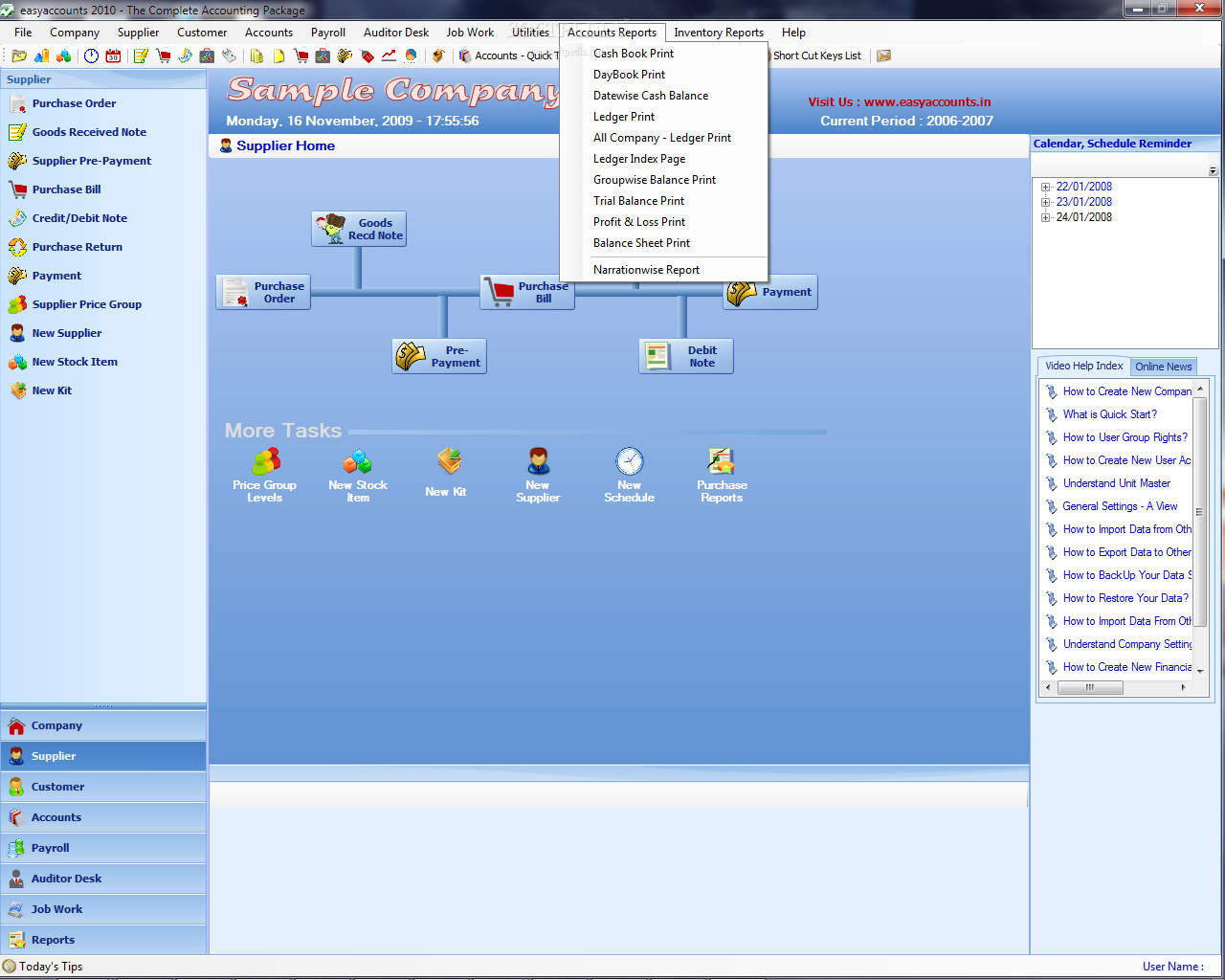Choose New Stock Item in the sidebar
The width and height of the screenshot is (1225, 980).
tap(75, 362)
